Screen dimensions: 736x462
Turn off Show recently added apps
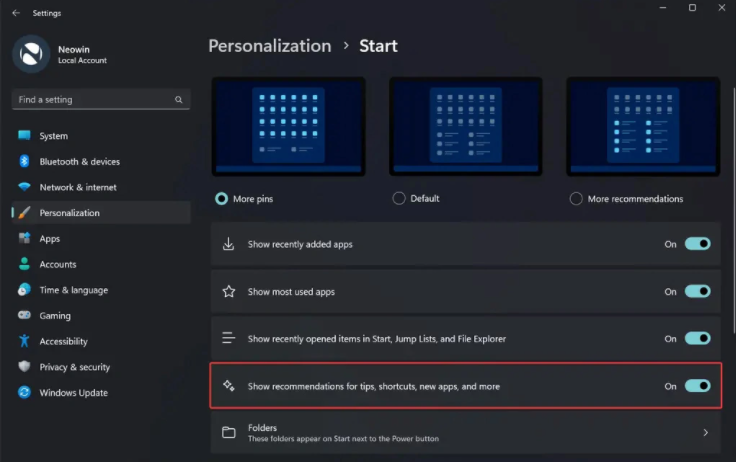click(697, 244)
